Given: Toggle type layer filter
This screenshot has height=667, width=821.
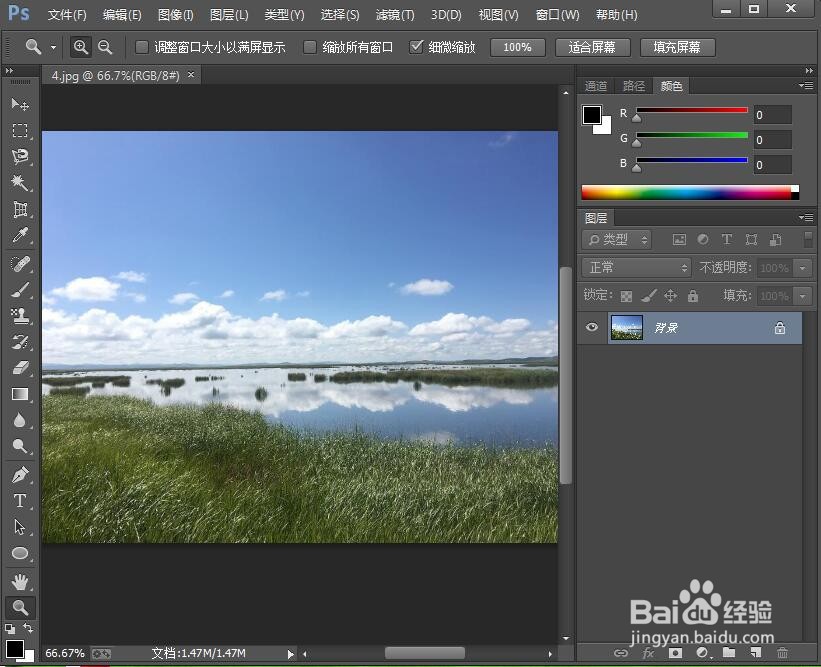Looking at the screenshot, I should pos(727,240).
